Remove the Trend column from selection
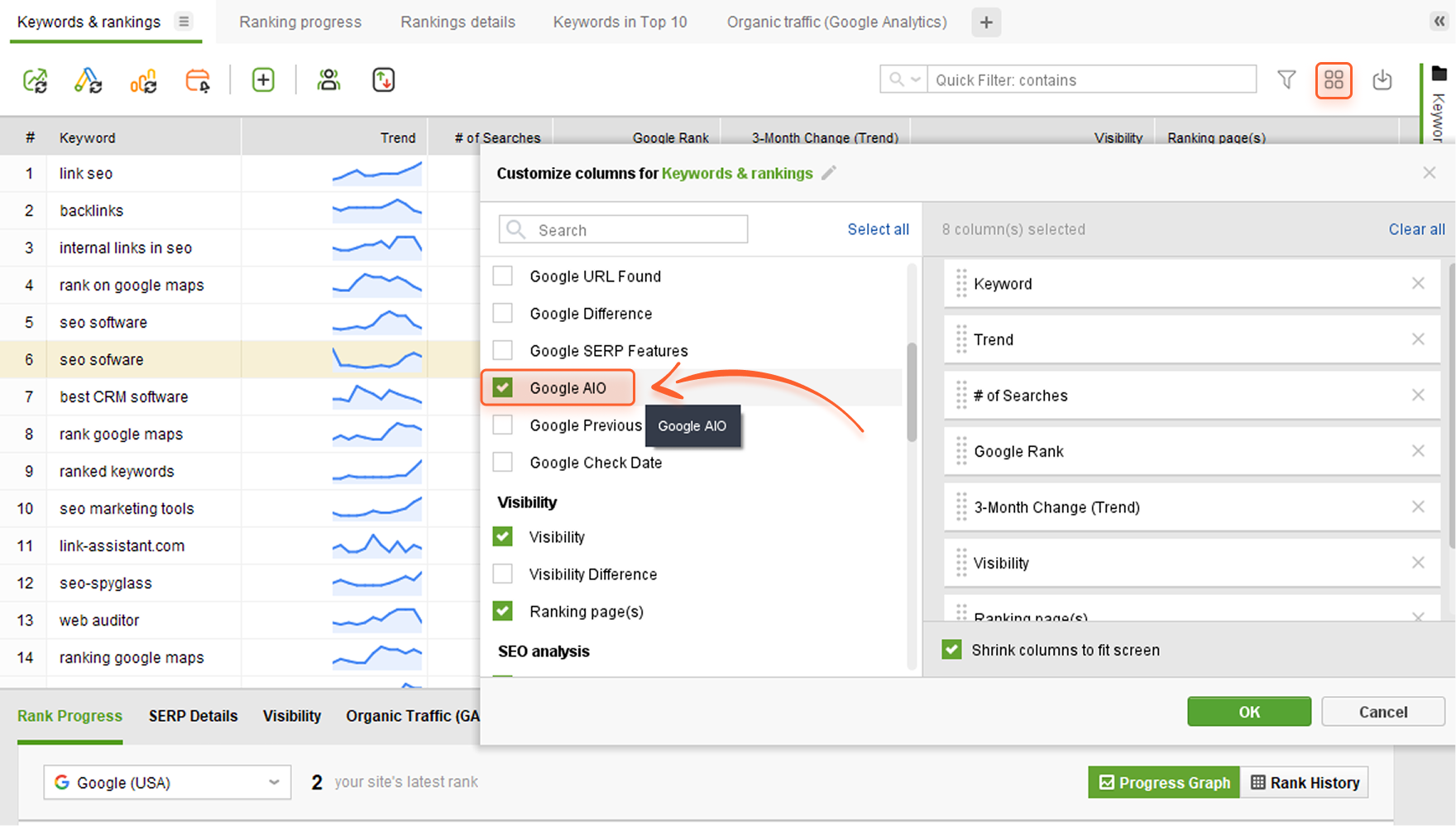This screenshot has height=826, width=1456. 1418,339
